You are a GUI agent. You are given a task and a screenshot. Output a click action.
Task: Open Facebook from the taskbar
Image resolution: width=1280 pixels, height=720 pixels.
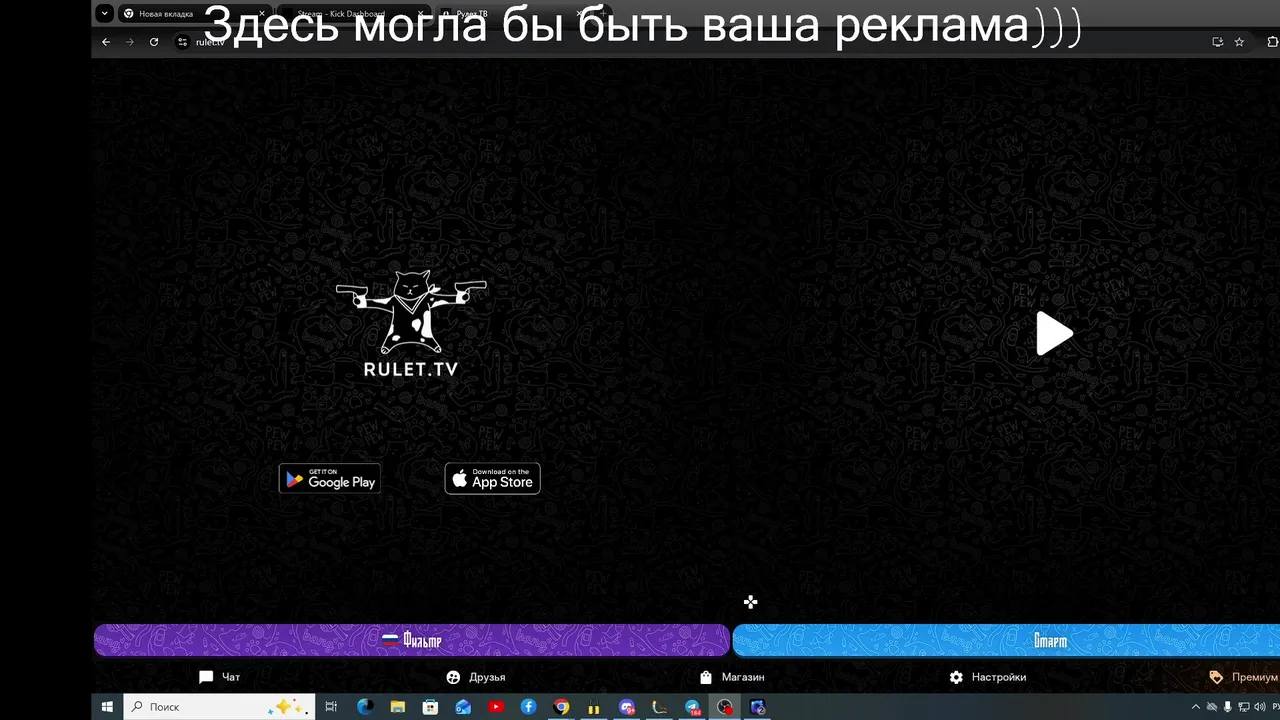[x=528, y=707]
